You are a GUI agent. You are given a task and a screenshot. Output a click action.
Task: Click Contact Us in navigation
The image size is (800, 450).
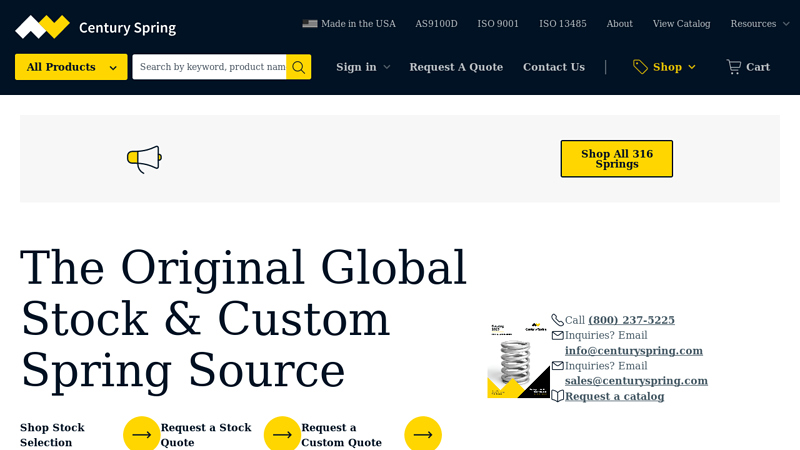pyautogui.click(x=554, y=67)
